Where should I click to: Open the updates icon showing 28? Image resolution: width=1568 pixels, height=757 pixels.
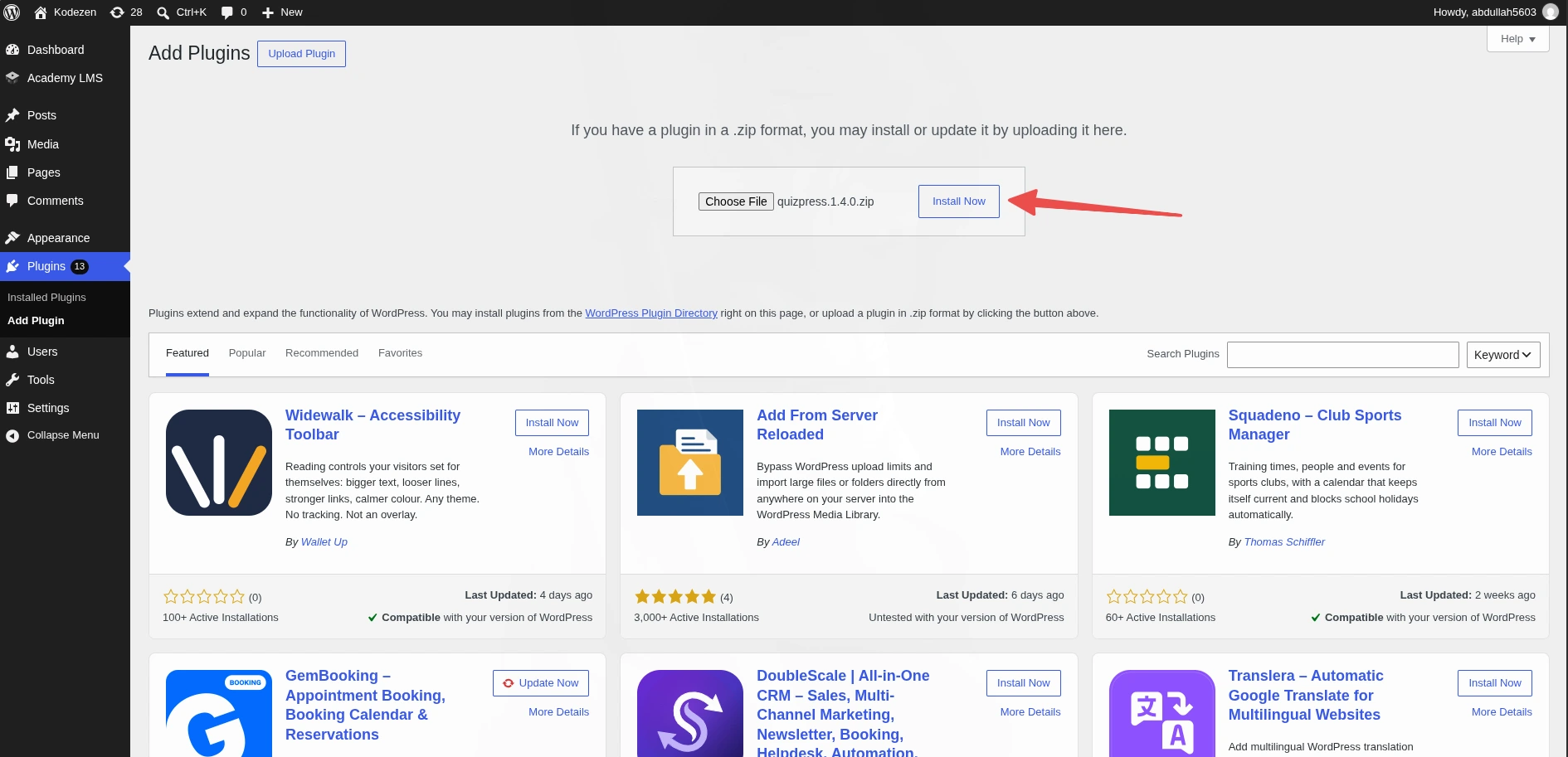tap(118, 12)
